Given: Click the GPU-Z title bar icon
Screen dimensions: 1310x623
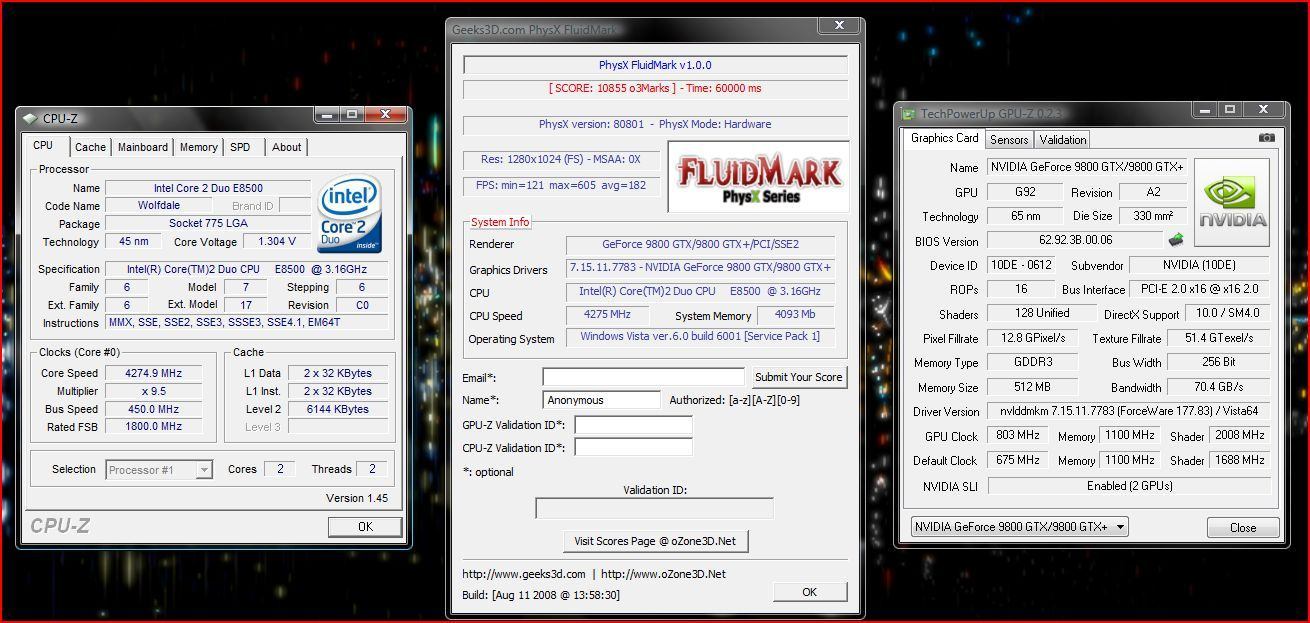Looking at the screenshot, I should point(909,114).
